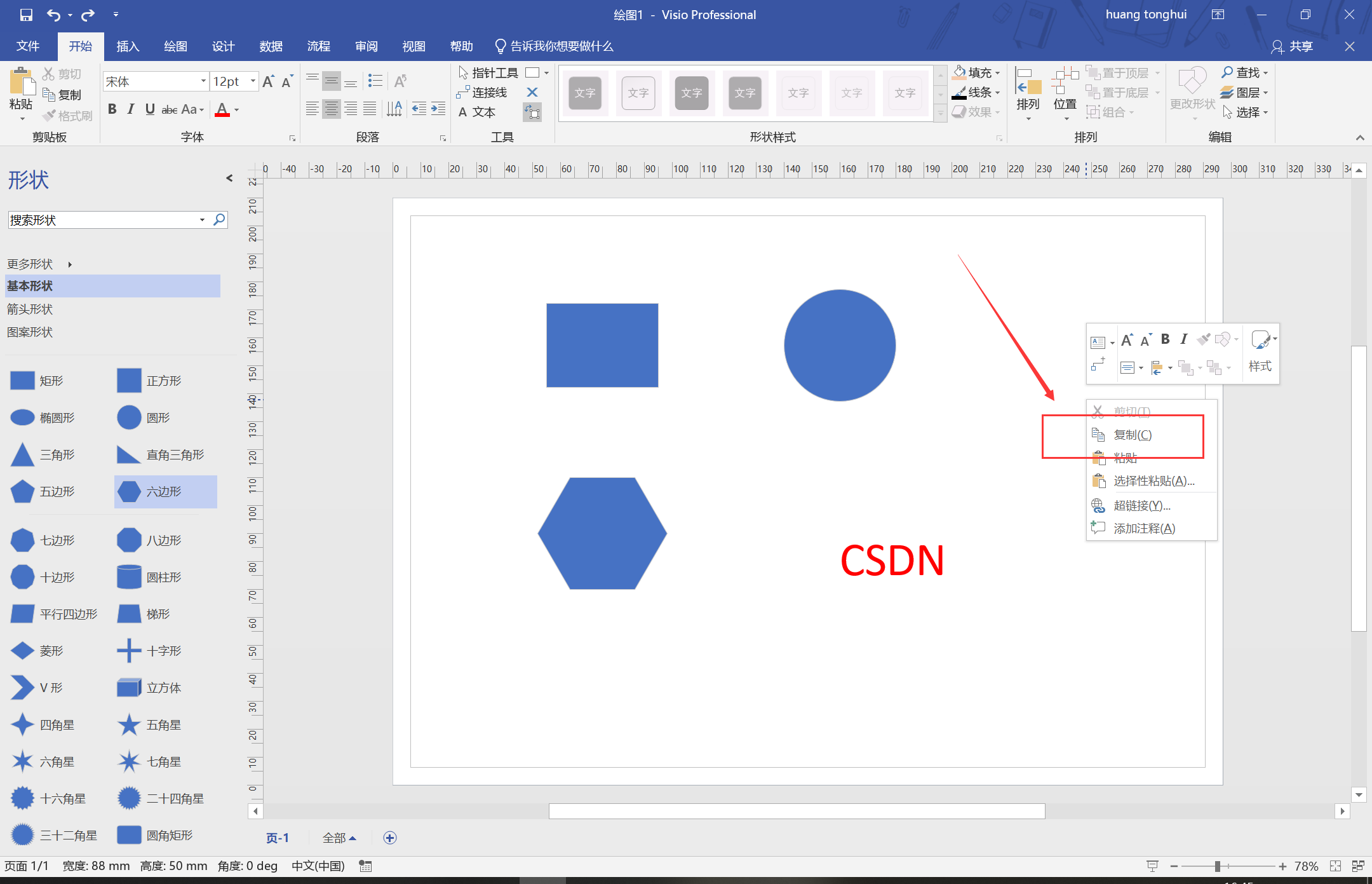1372x884 pixels.
Task: Choose Copy from the context menu
Action: (1132, 435)
